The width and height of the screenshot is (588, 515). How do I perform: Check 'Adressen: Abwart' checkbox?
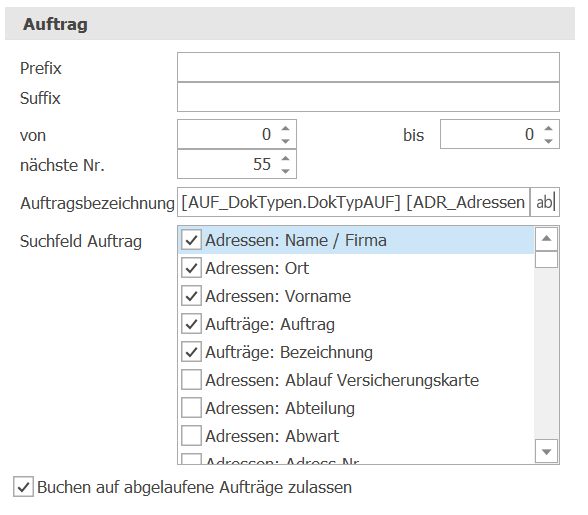pyautogui.click(x=191, y=436)
